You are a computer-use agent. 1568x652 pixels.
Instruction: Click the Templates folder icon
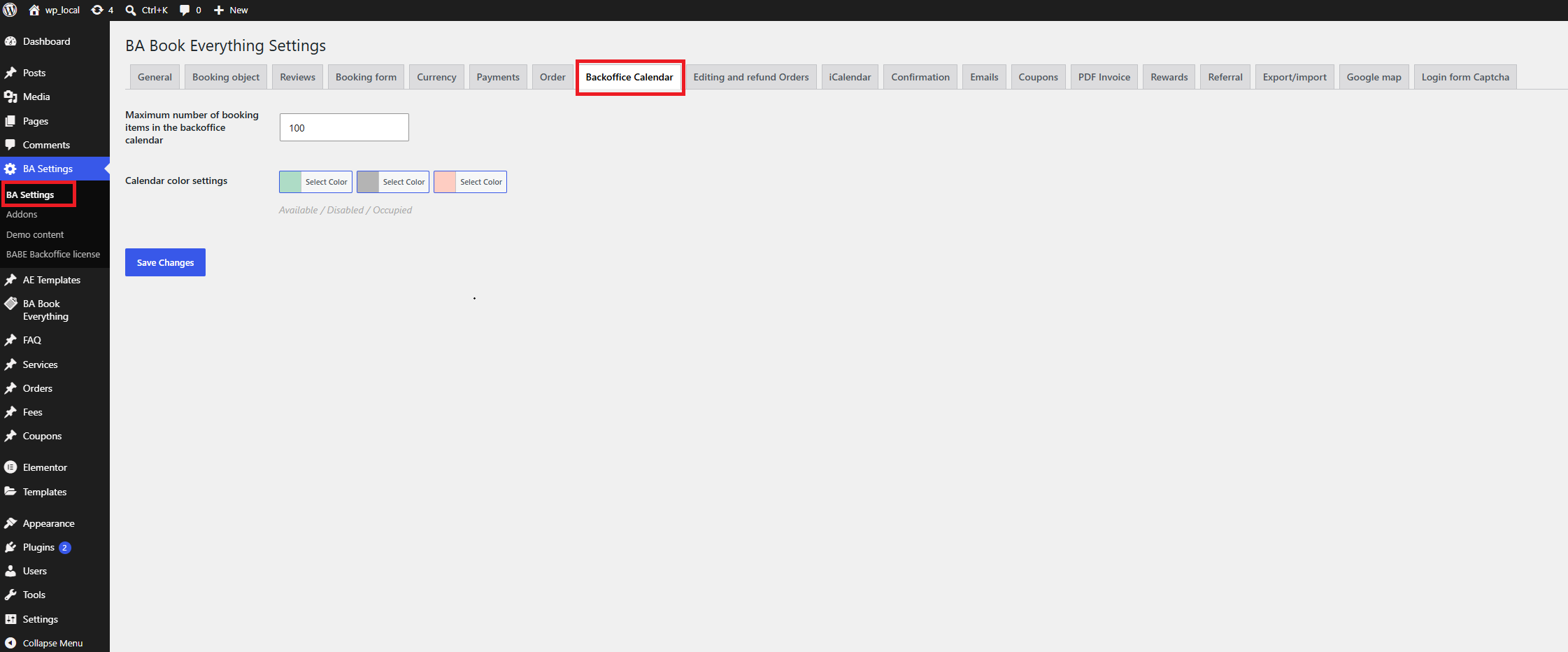[10, 492]
